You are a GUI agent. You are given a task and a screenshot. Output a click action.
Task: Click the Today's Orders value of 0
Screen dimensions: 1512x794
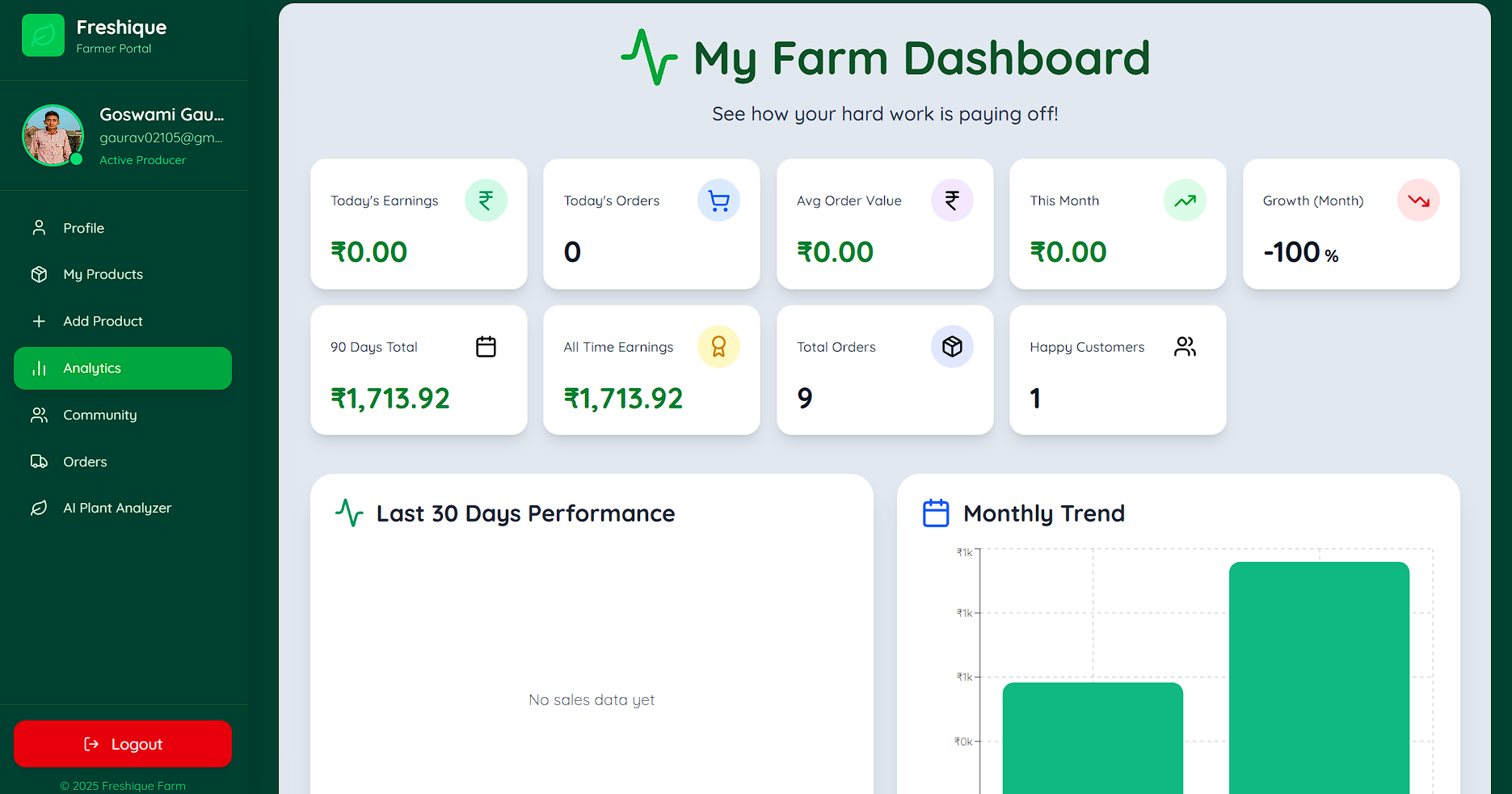click(572, 251)
